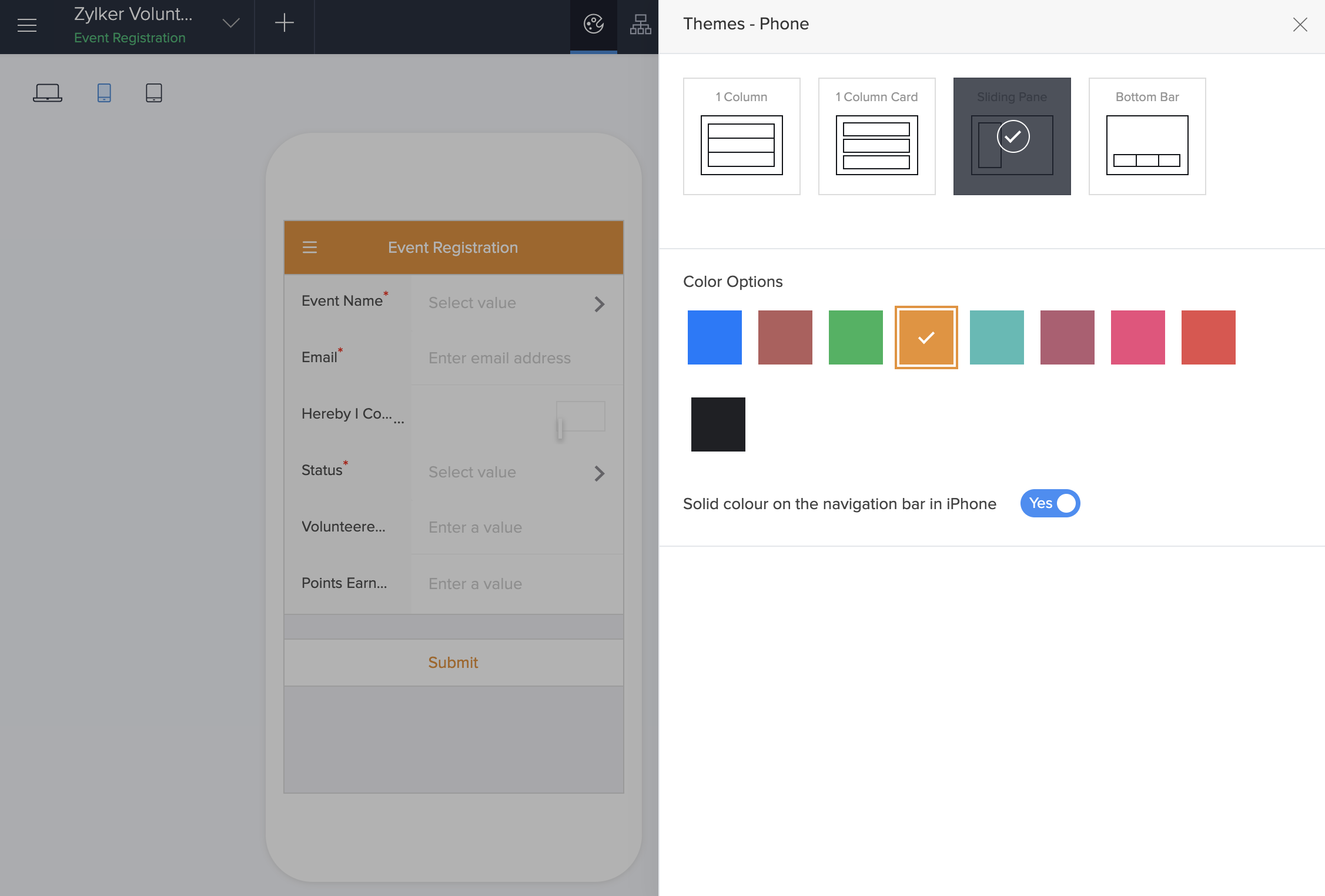
Task: Open the themes palette icon
Action: (593, 24)
